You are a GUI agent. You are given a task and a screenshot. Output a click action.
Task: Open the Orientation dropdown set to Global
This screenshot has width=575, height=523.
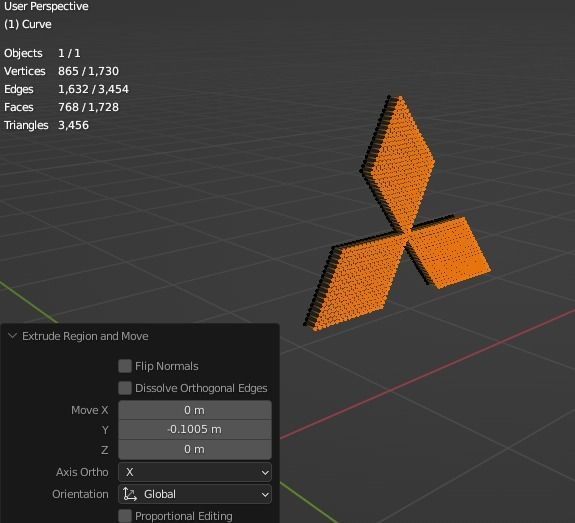click(195, 494)
